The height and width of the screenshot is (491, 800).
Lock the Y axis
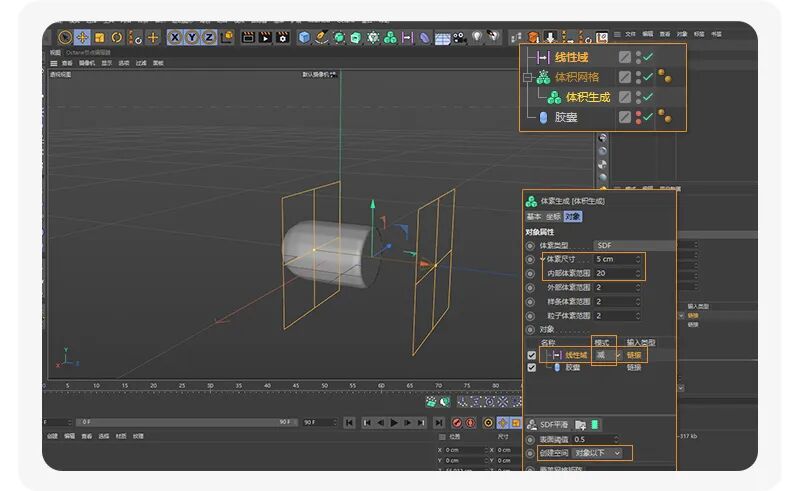(x=192, y=37)
